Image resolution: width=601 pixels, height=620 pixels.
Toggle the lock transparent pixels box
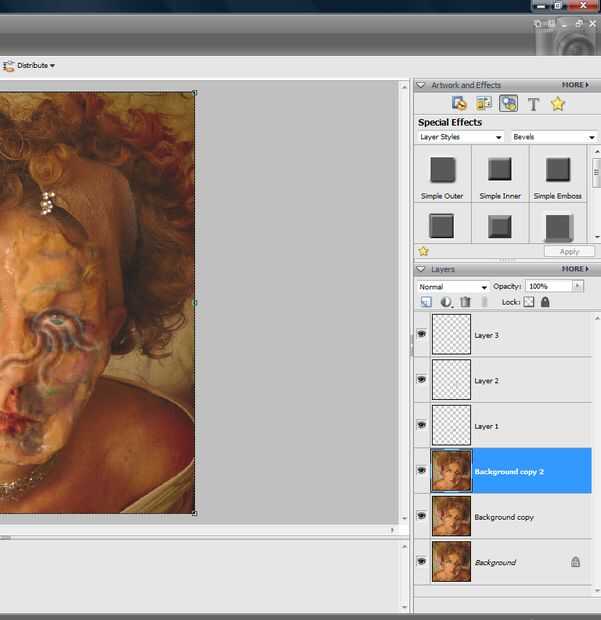point(529,302)
